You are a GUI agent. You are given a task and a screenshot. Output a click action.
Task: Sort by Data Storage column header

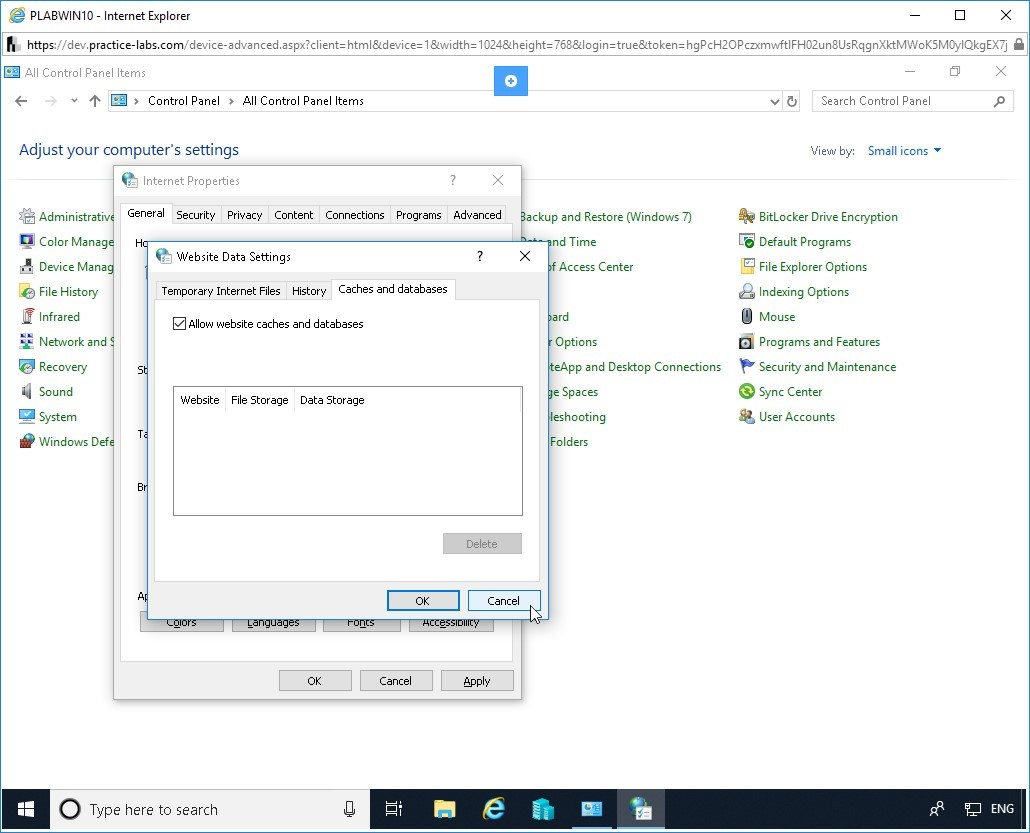point(332,399)
